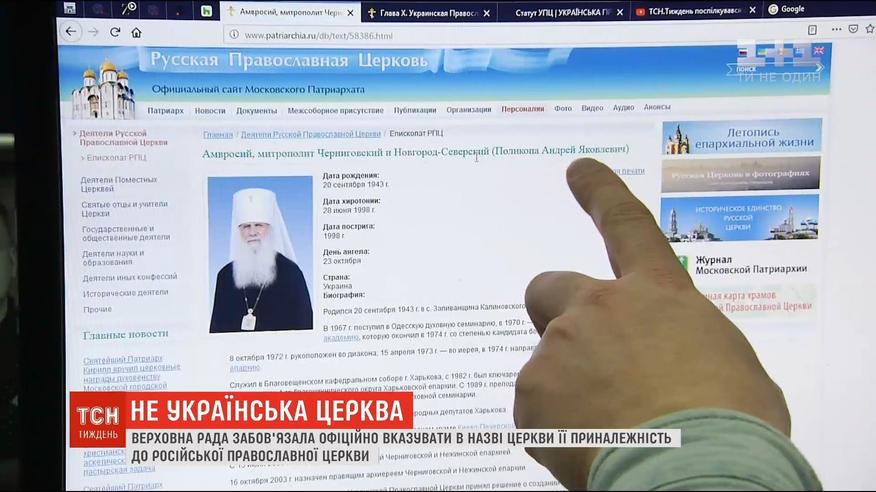Open the Анонсы menu item
This screenshot has width=876, height=492.
pyautogui.click(x=657, y=107)
